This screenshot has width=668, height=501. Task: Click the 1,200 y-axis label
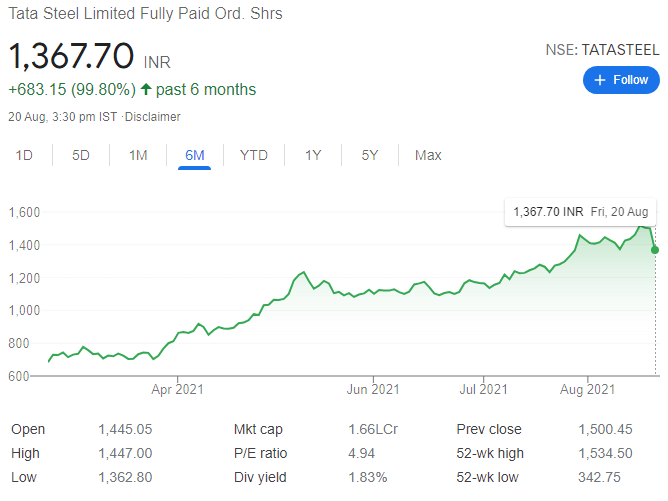tap(24, 278)
